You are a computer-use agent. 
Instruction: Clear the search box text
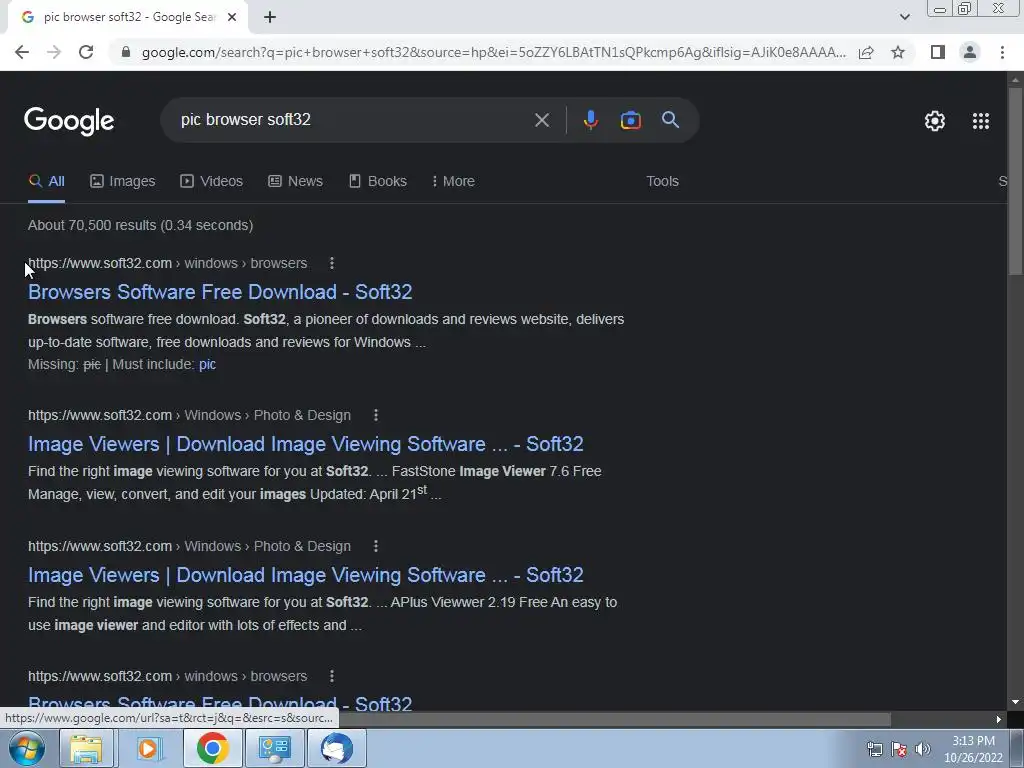click(x=541, y=120)
